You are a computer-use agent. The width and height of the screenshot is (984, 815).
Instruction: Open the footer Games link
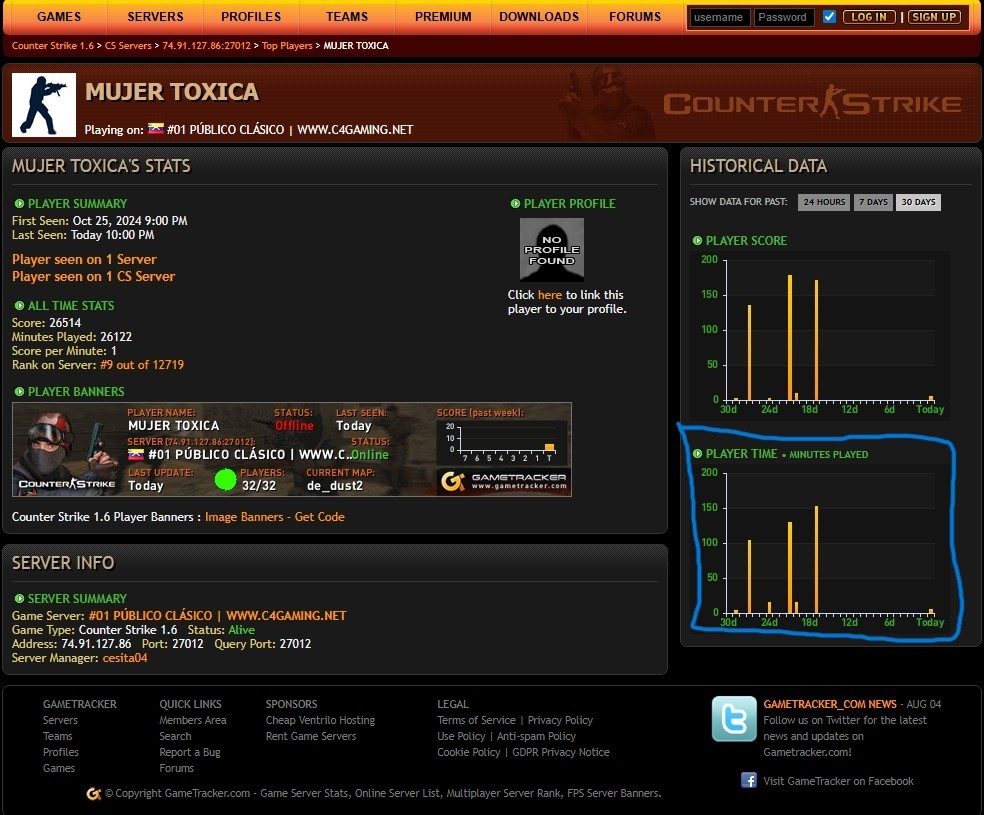[x=59, y=769]
